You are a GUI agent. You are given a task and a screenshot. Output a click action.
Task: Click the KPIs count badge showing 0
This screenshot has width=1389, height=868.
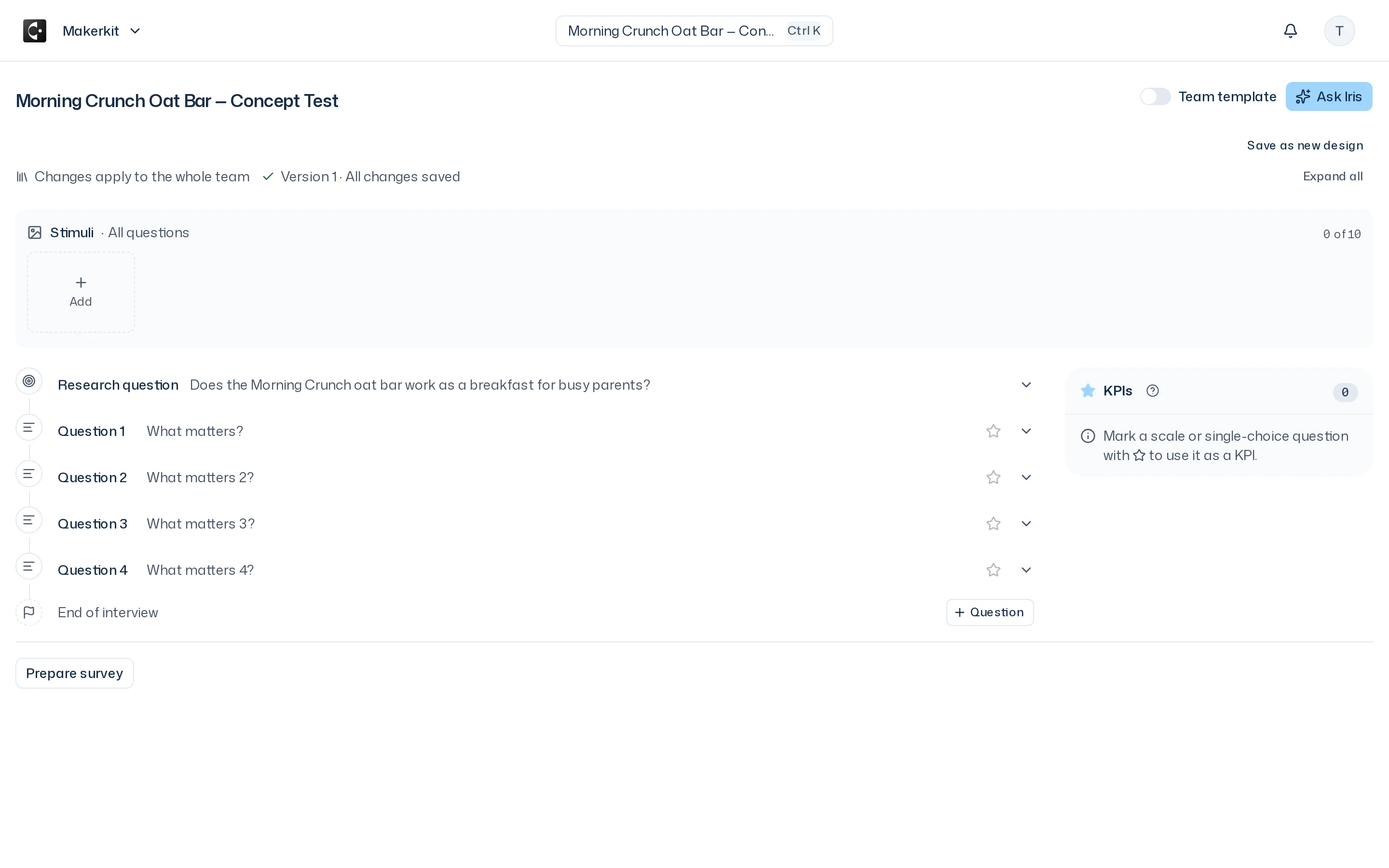[1345, 393]
